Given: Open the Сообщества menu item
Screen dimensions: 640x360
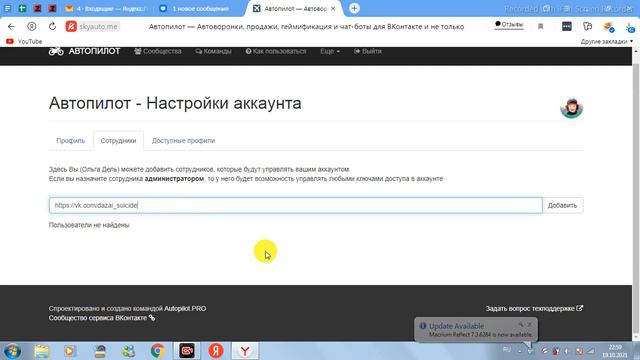Looking at the screenshot, I should click(158, 51).
